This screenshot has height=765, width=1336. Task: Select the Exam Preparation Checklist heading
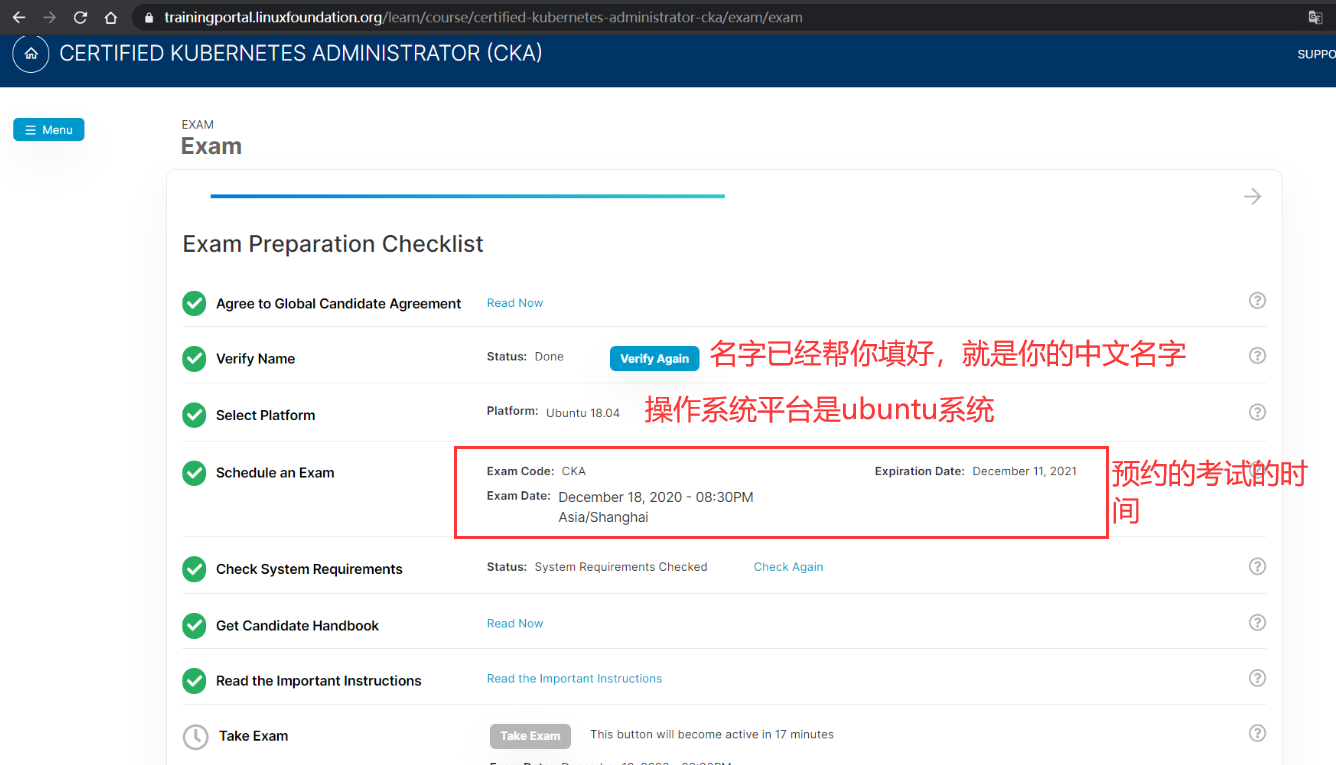(x=333, y=244)
